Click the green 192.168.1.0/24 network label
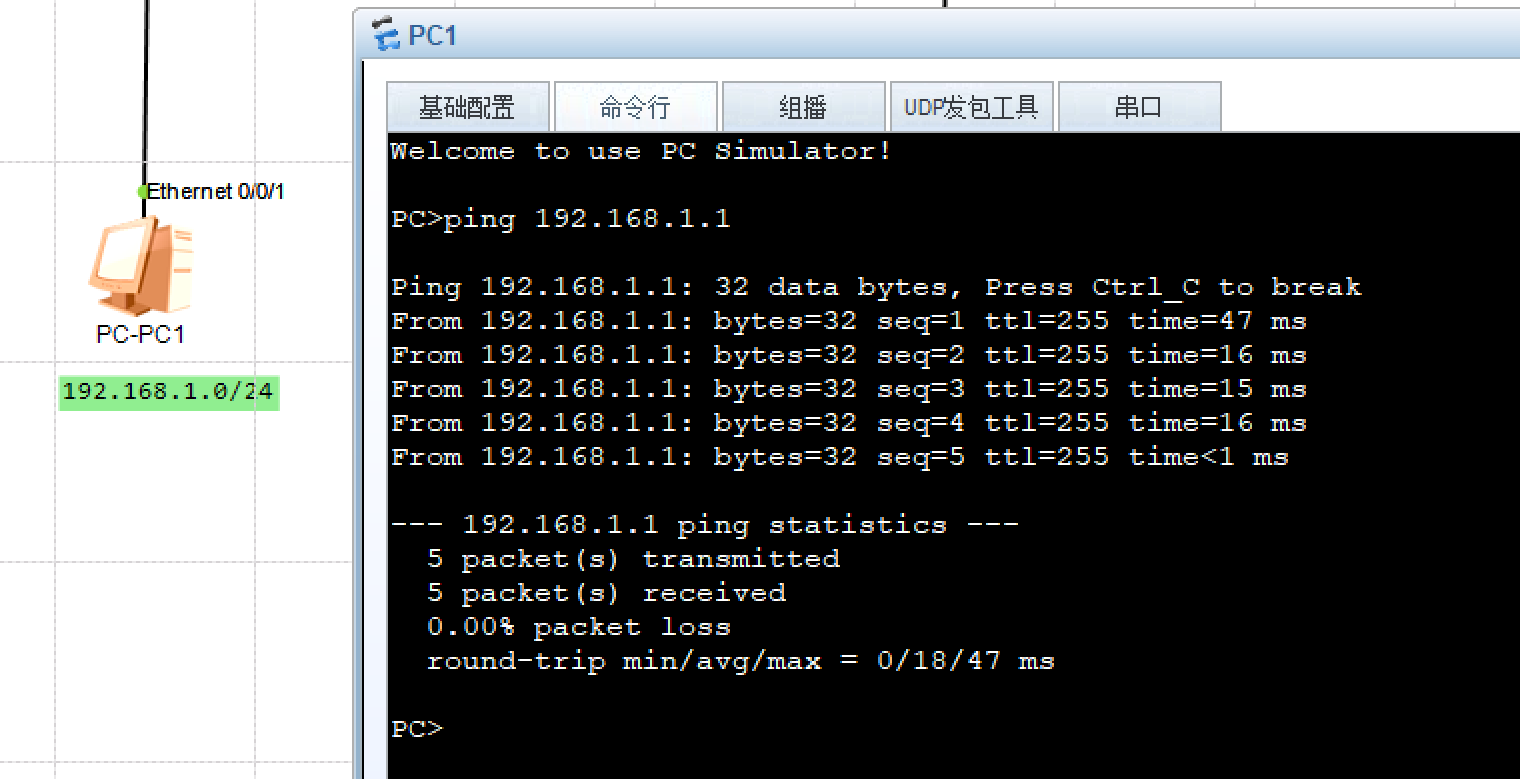Screen dimensions: 1520x779 pos(168,392)
